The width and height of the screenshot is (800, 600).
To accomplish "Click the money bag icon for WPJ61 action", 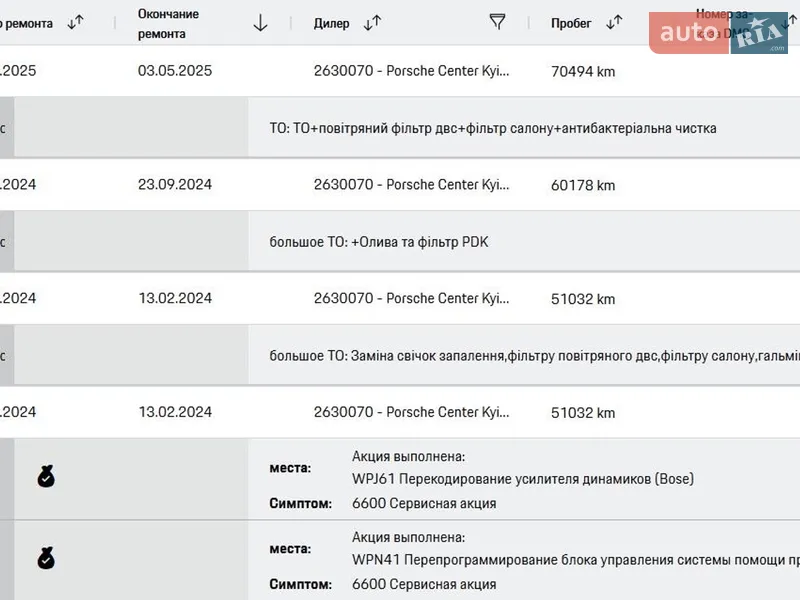I will (46, 476).
